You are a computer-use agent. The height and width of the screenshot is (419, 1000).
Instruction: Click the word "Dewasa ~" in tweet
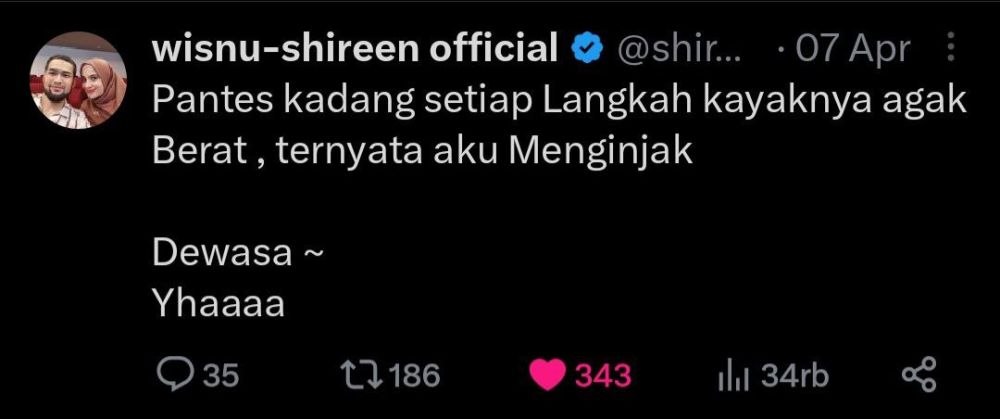(x=238, y=254)
